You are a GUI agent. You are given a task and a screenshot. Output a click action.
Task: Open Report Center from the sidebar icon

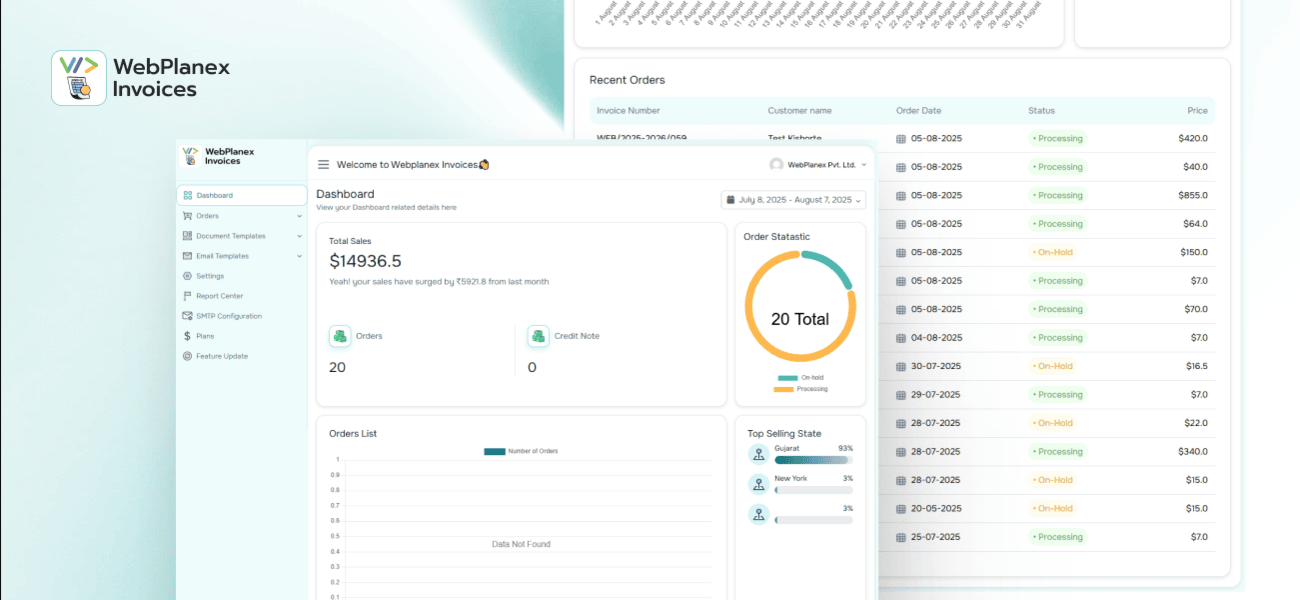[187, 296]
